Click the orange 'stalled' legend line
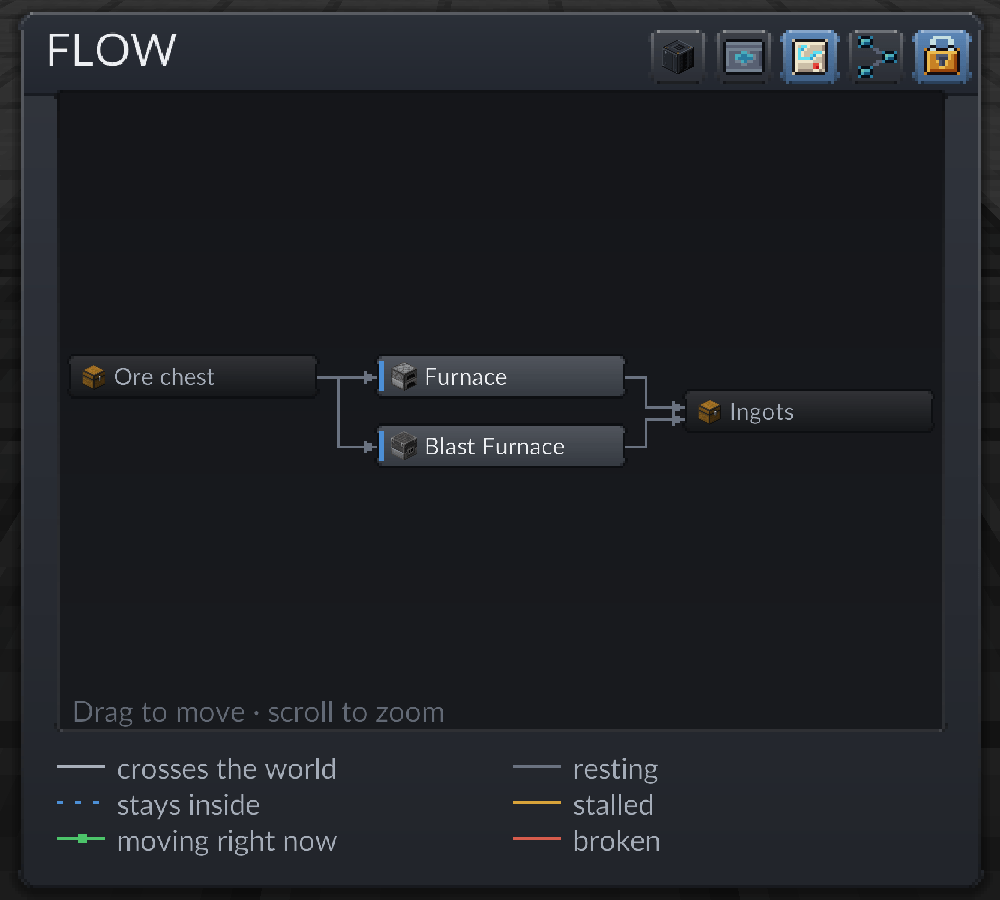The image size is (1000, 900). (x=537, y=802)
